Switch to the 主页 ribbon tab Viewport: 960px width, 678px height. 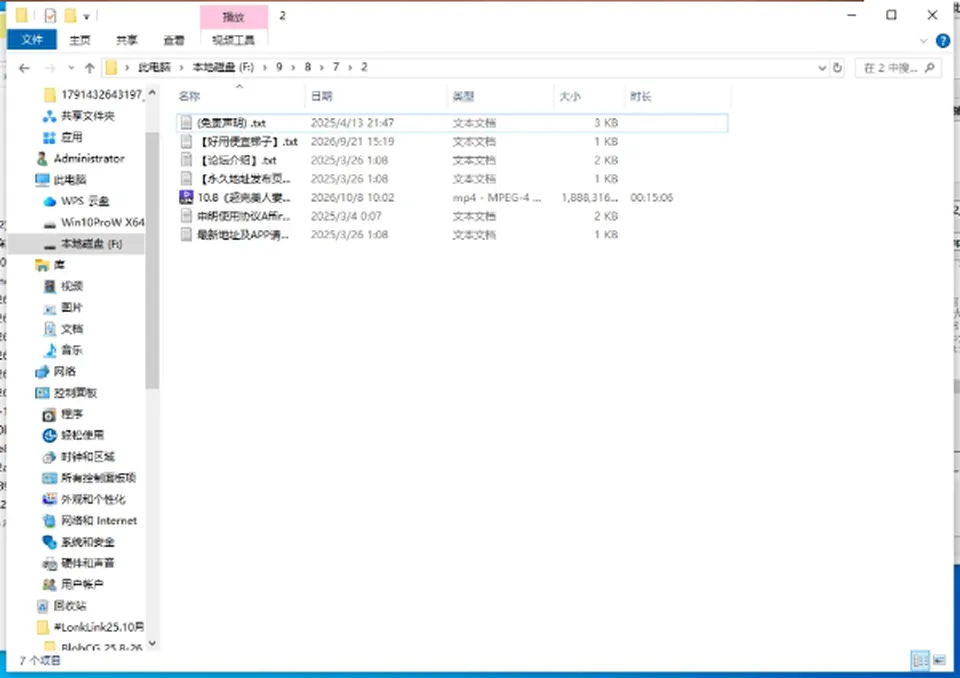[x=80, y=40]
